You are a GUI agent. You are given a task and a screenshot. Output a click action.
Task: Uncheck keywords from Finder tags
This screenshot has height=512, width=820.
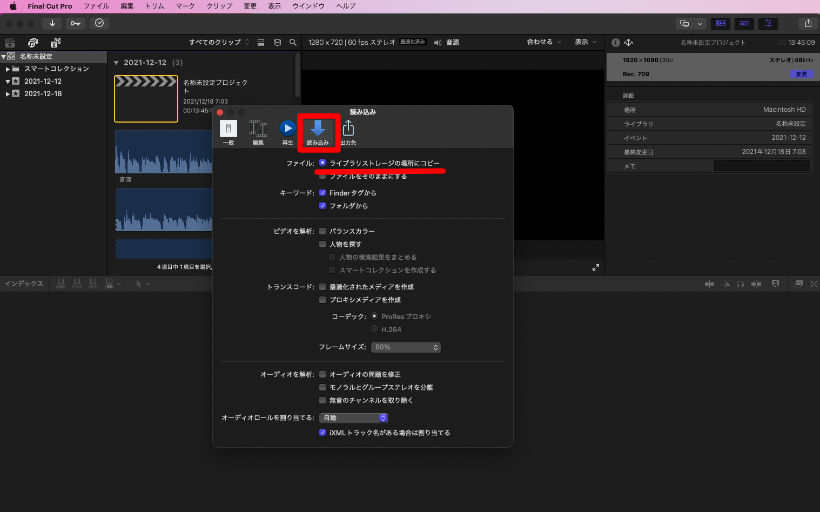322,193
